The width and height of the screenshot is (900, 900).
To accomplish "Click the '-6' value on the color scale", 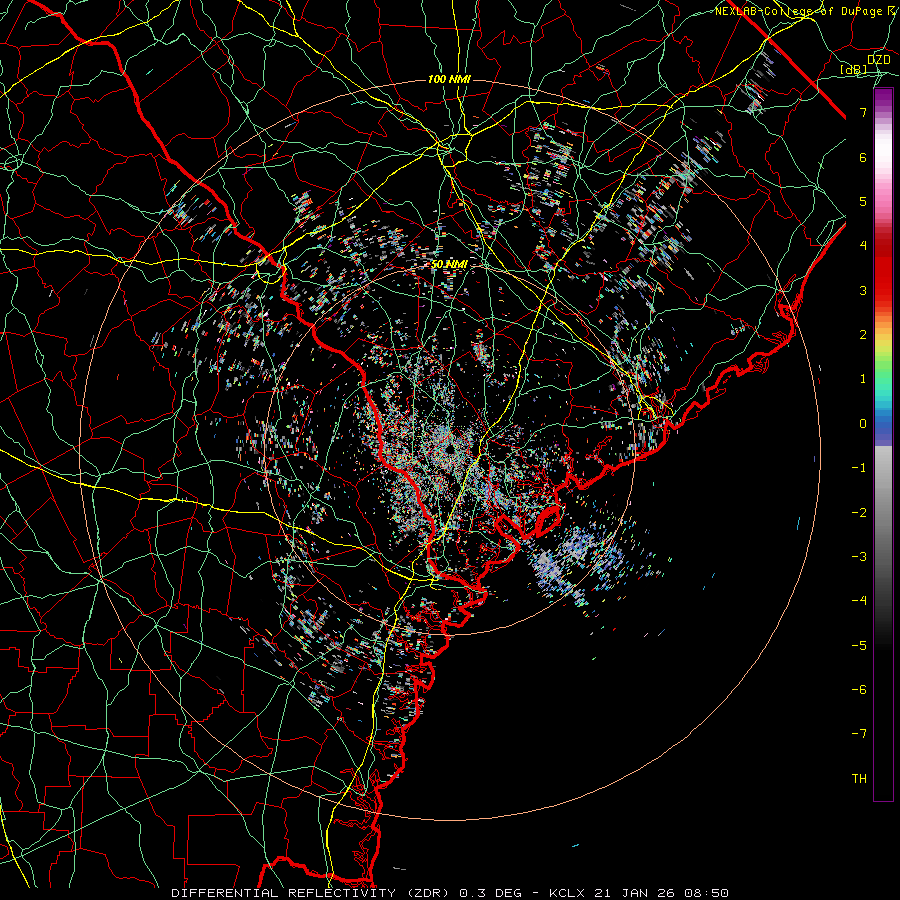I will pos(859,690).
